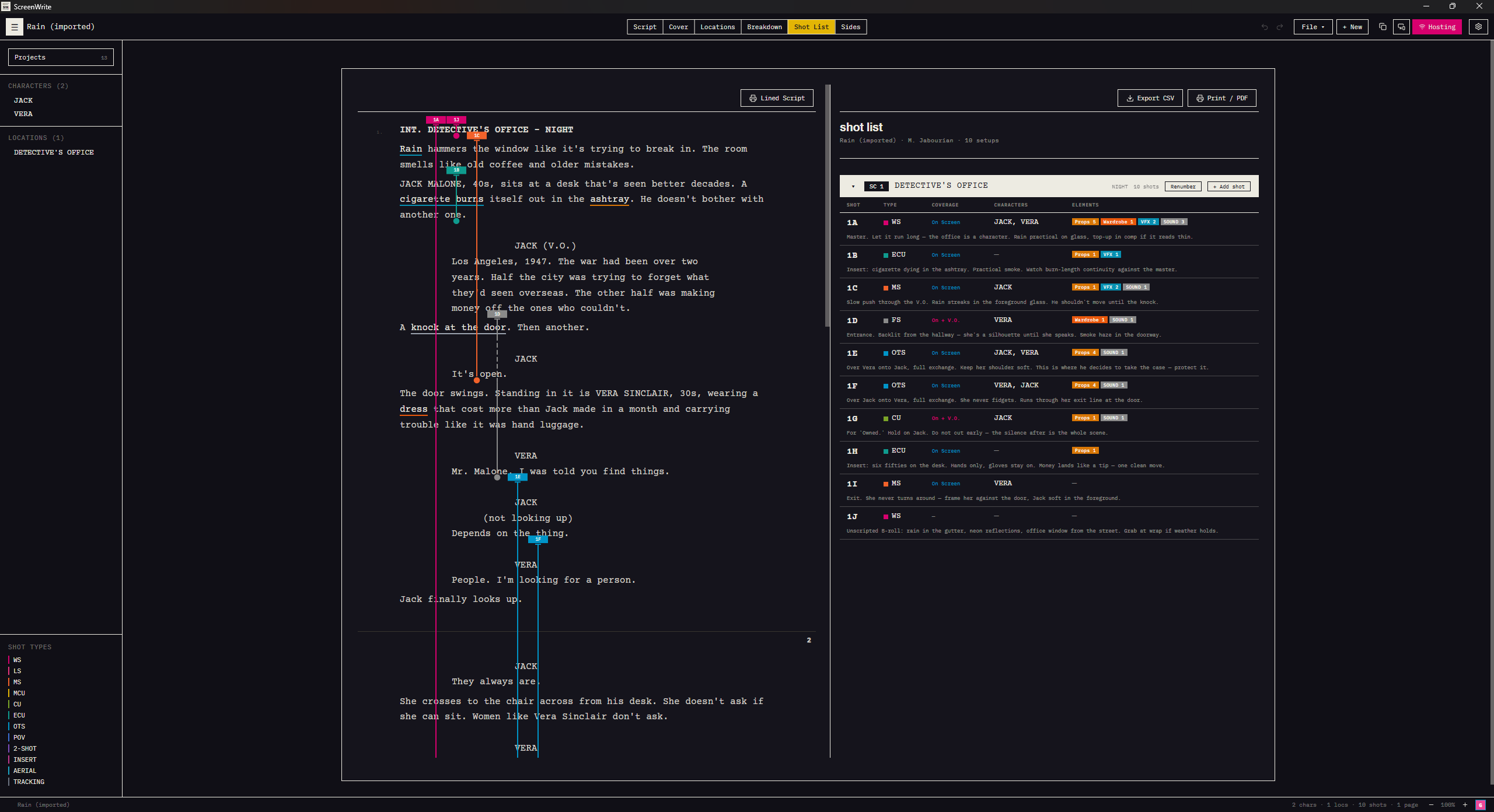Screen dimensions: 1494x812
Task: Click the Props 5 tag on shot 1A
Action: click(1085, 222)
